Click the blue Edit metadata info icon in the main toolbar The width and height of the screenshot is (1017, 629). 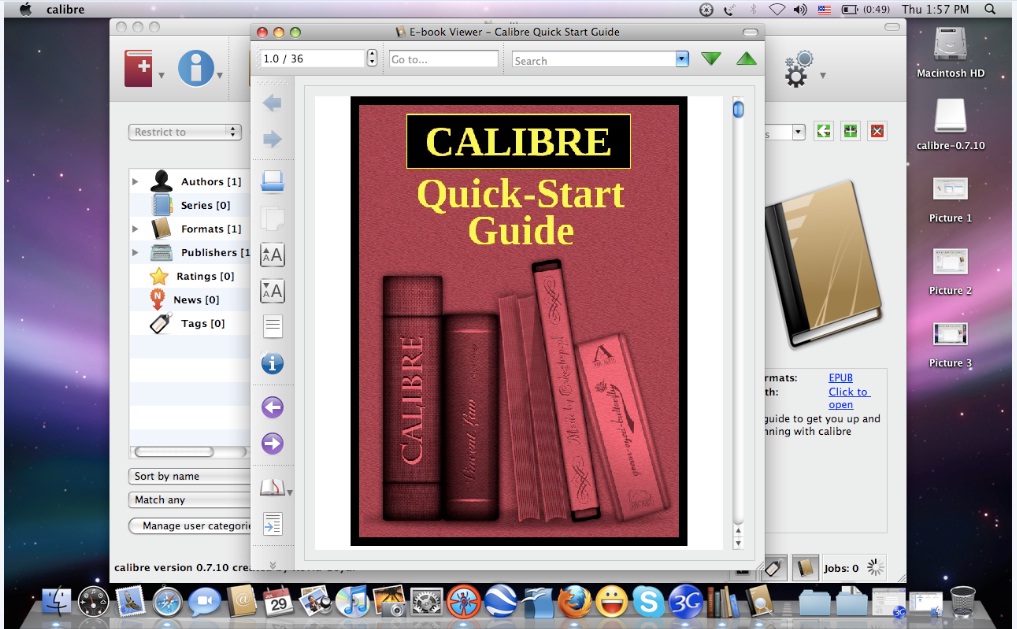(196, 68)
